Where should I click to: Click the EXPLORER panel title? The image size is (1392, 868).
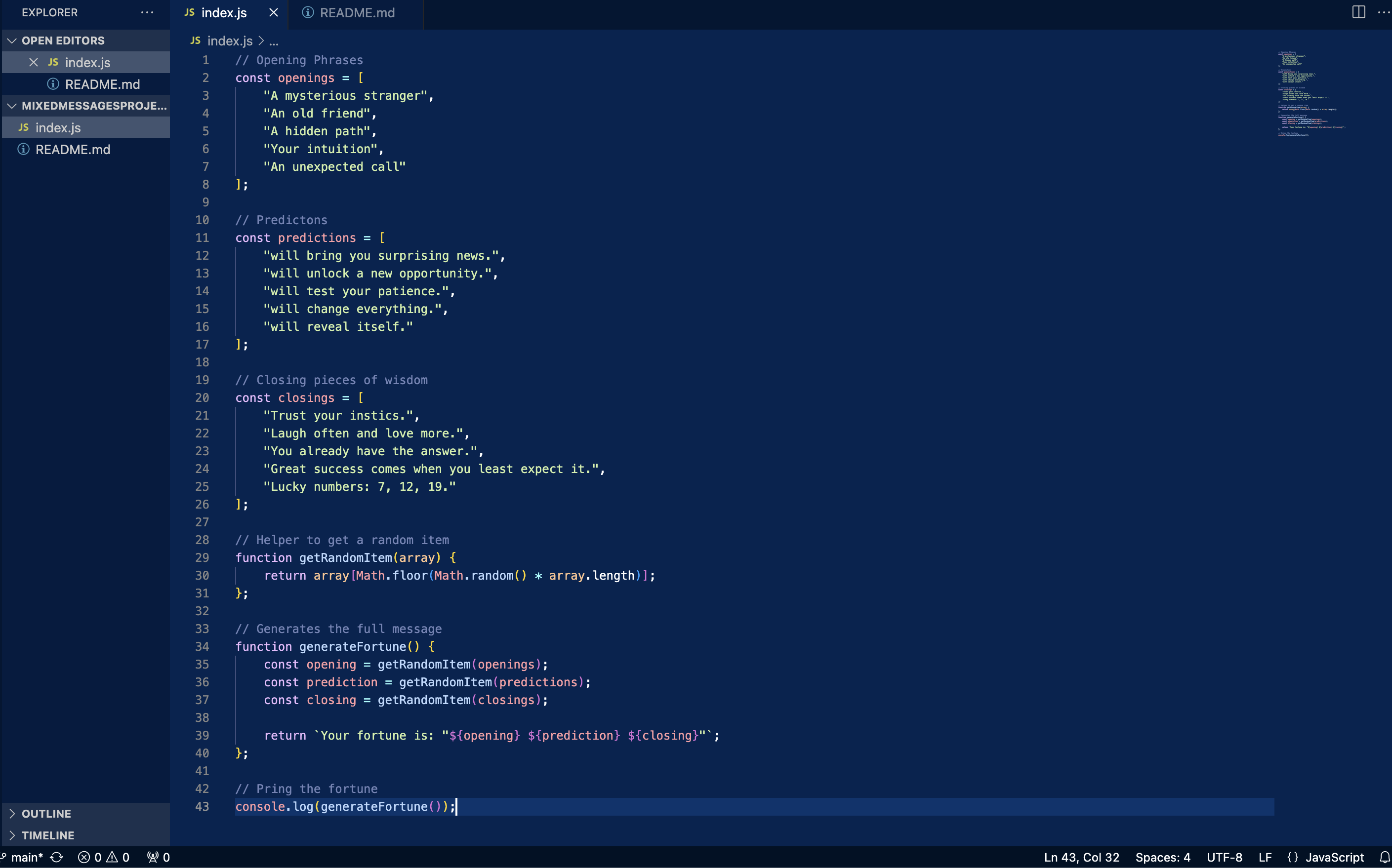[49, 12]
